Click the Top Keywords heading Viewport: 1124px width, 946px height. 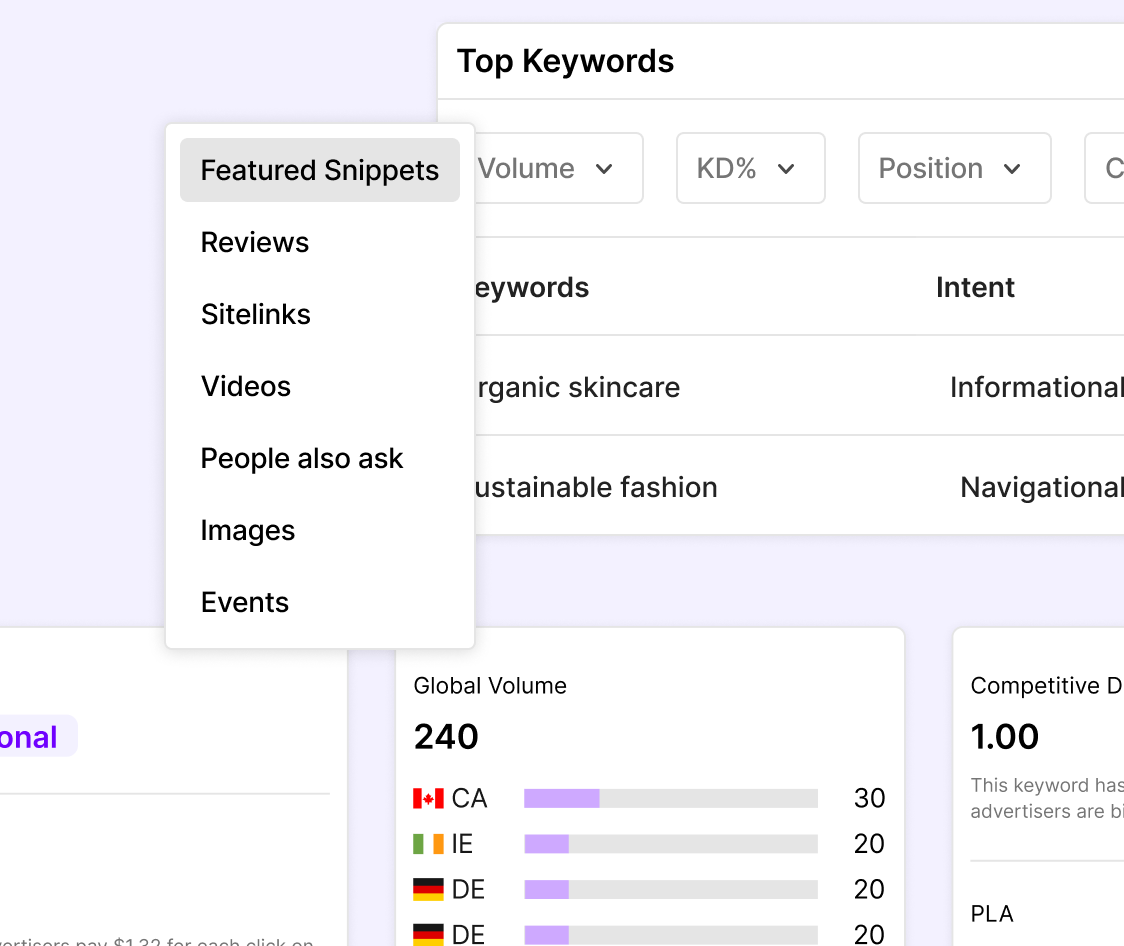(566, 61)
